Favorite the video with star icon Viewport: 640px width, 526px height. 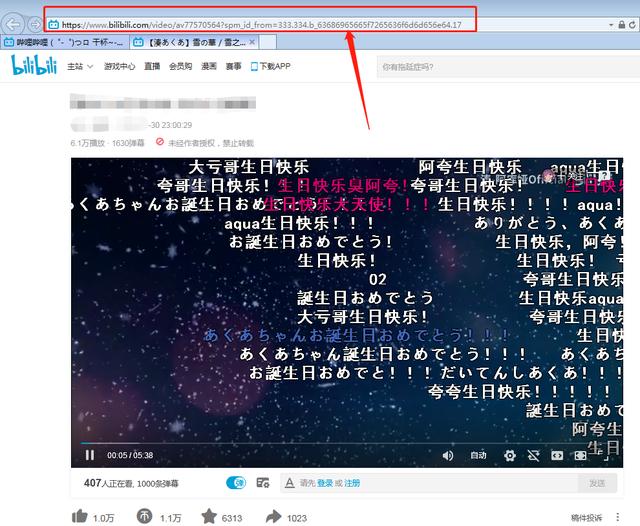[x=209, y=516]
